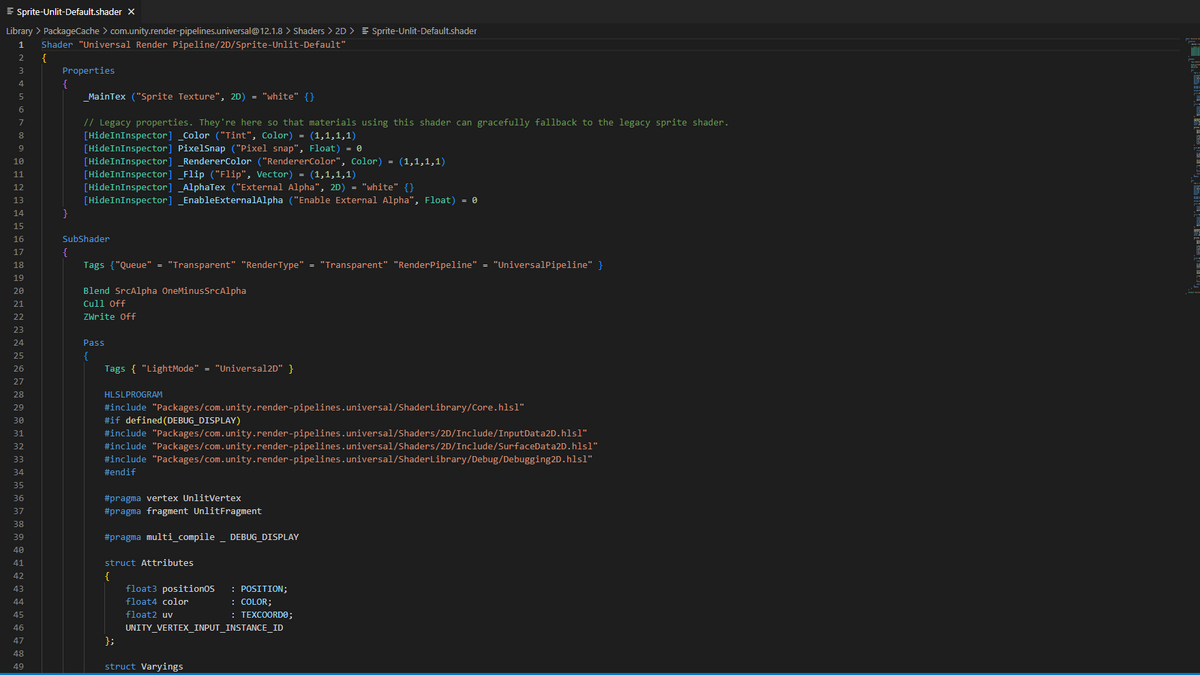This screenshot has width=1200, height=675.
Task: Click _MainTex property declaration
Action: tap(200, 97)
